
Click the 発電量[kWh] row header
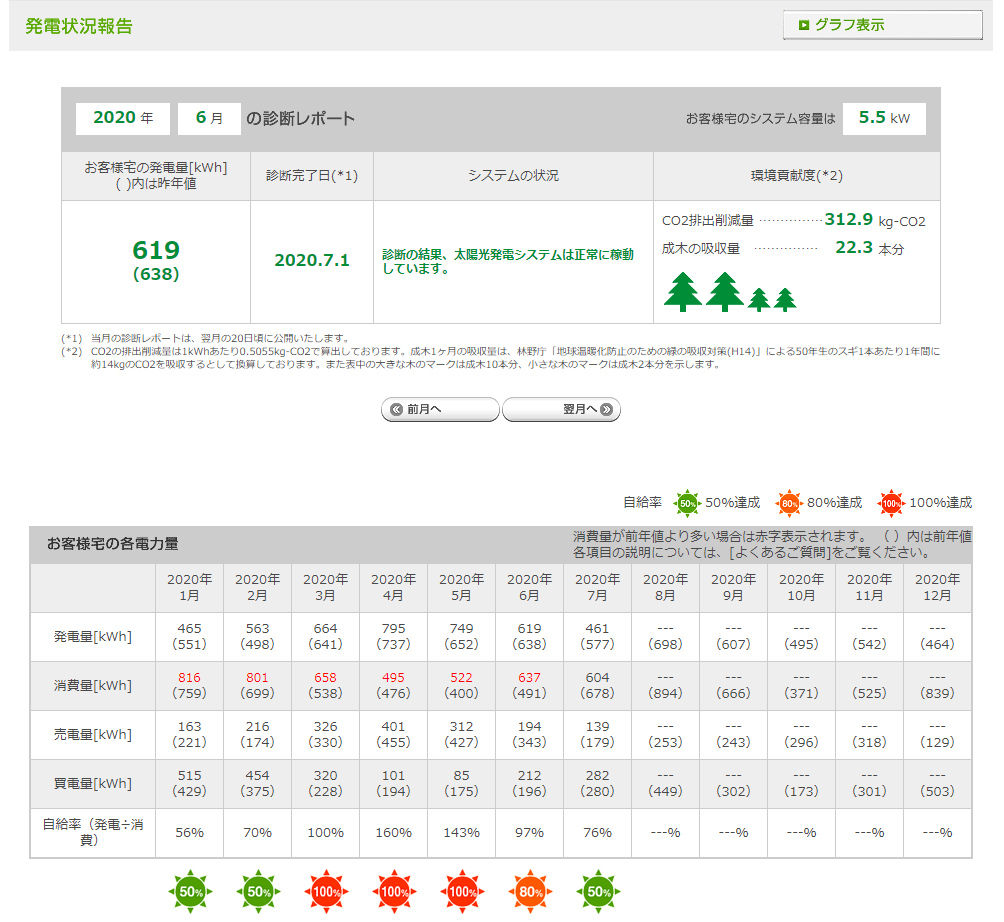[x=92, y=637]
